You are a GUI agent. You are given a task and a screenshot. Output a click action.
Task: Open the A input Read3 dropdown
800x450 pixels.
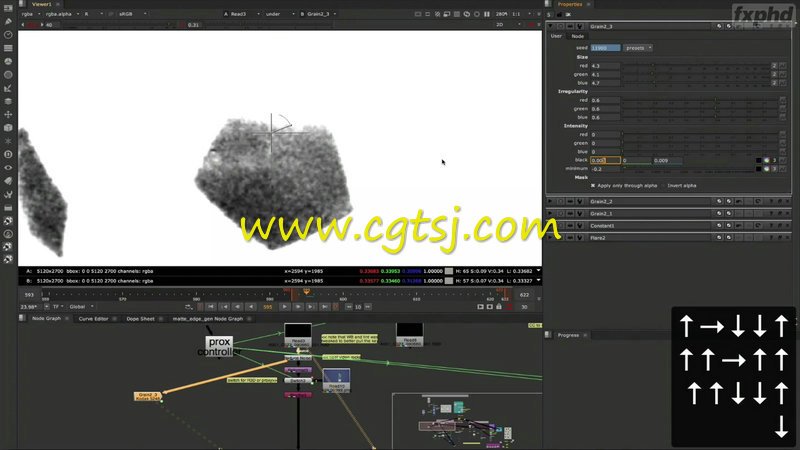click(x=241, y=14)
